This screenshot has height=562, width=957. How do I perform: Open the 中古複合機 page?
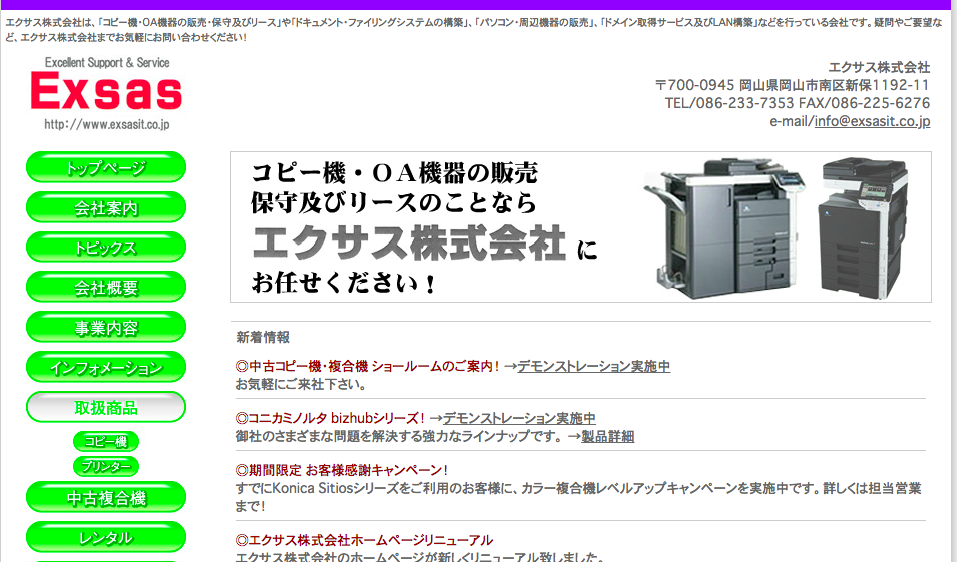click(106, 498)
